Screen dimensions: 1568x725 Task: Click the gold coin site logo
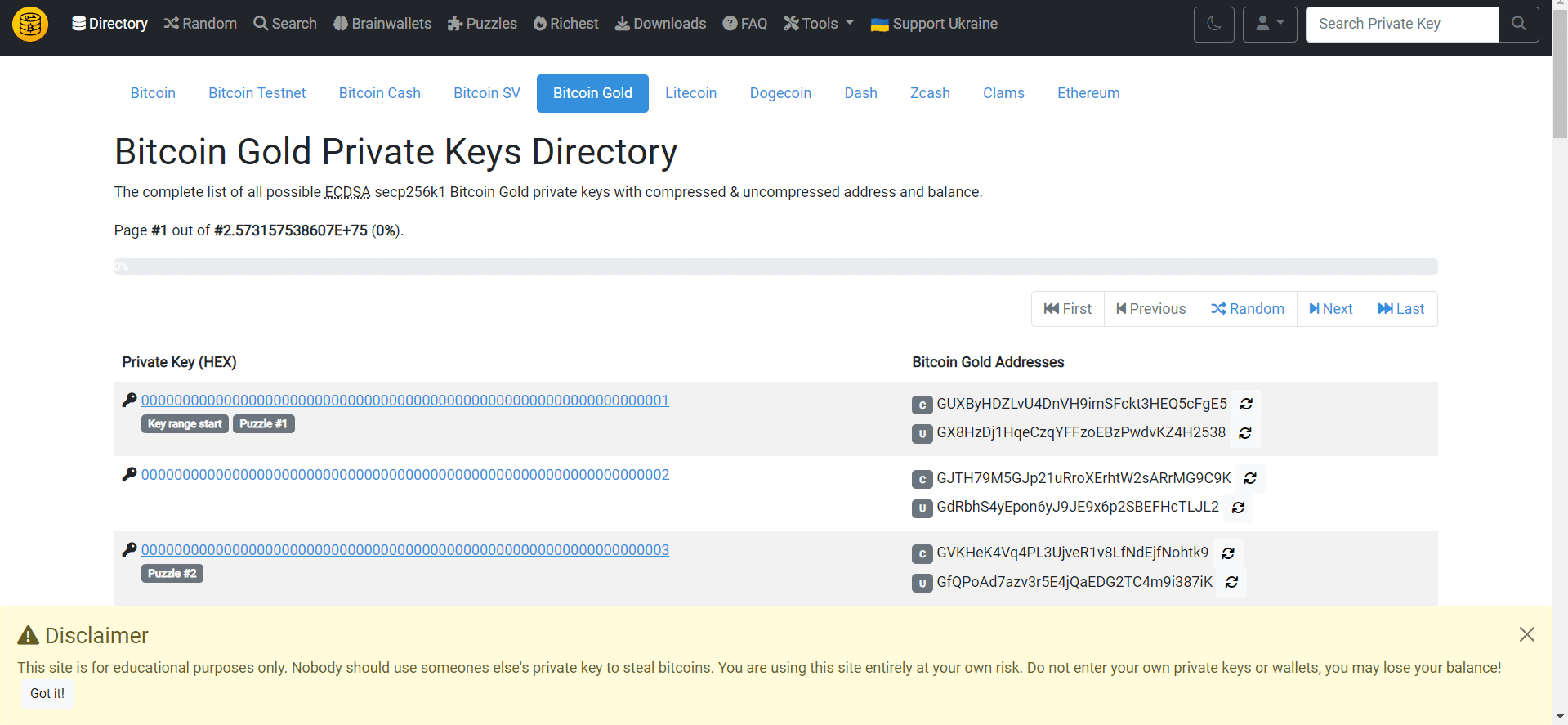[30, 25]
